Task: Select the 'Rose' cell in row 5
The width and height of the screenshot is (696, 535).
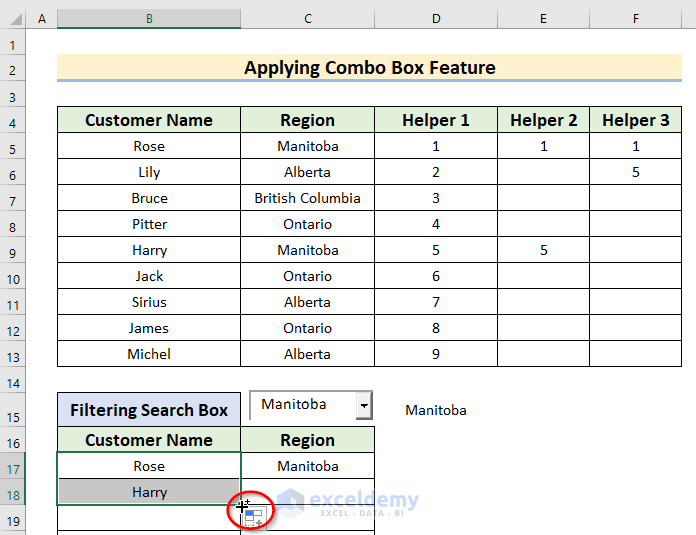Action: tap(149, 146)
